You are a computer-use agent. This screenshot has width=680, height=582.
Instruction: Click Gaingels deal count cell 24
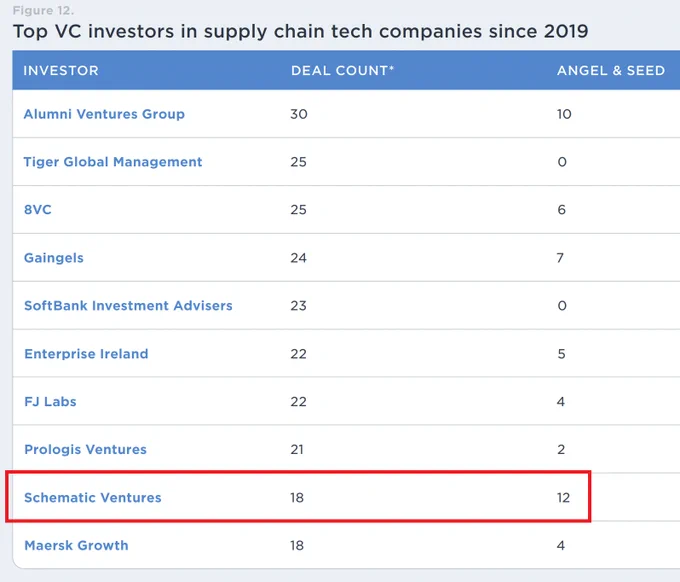[298, 258]
